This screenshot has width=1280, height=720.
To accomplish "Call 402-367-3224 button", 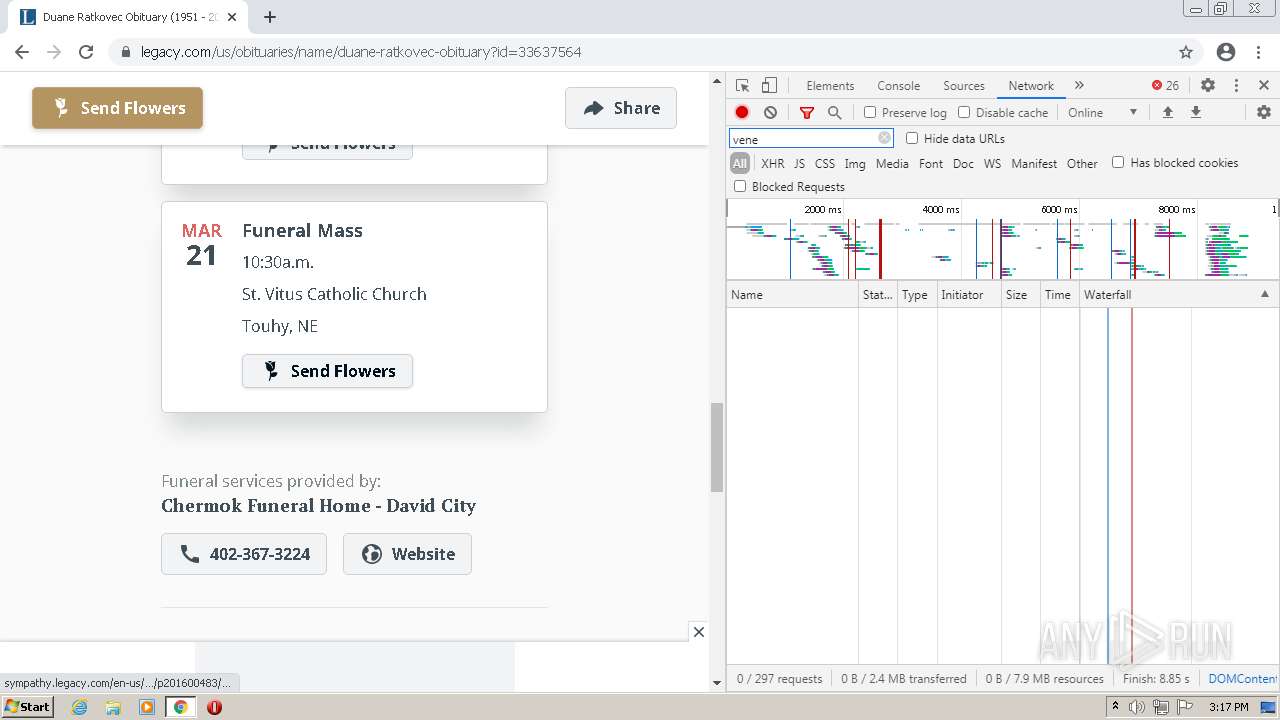I will tap(244, 554).
